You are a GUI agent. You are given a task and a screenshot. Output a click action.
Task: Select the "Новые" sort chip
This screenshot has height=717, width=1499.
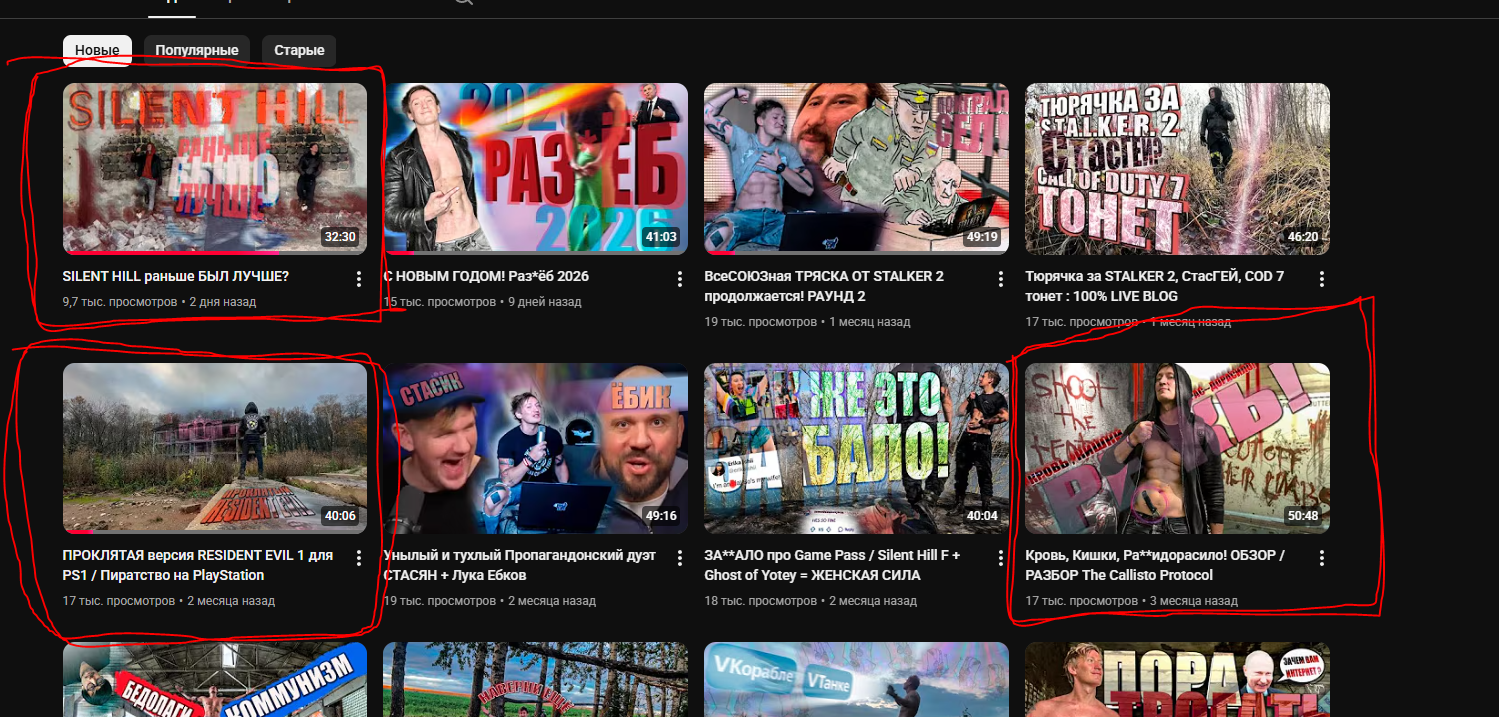[97, 50]
